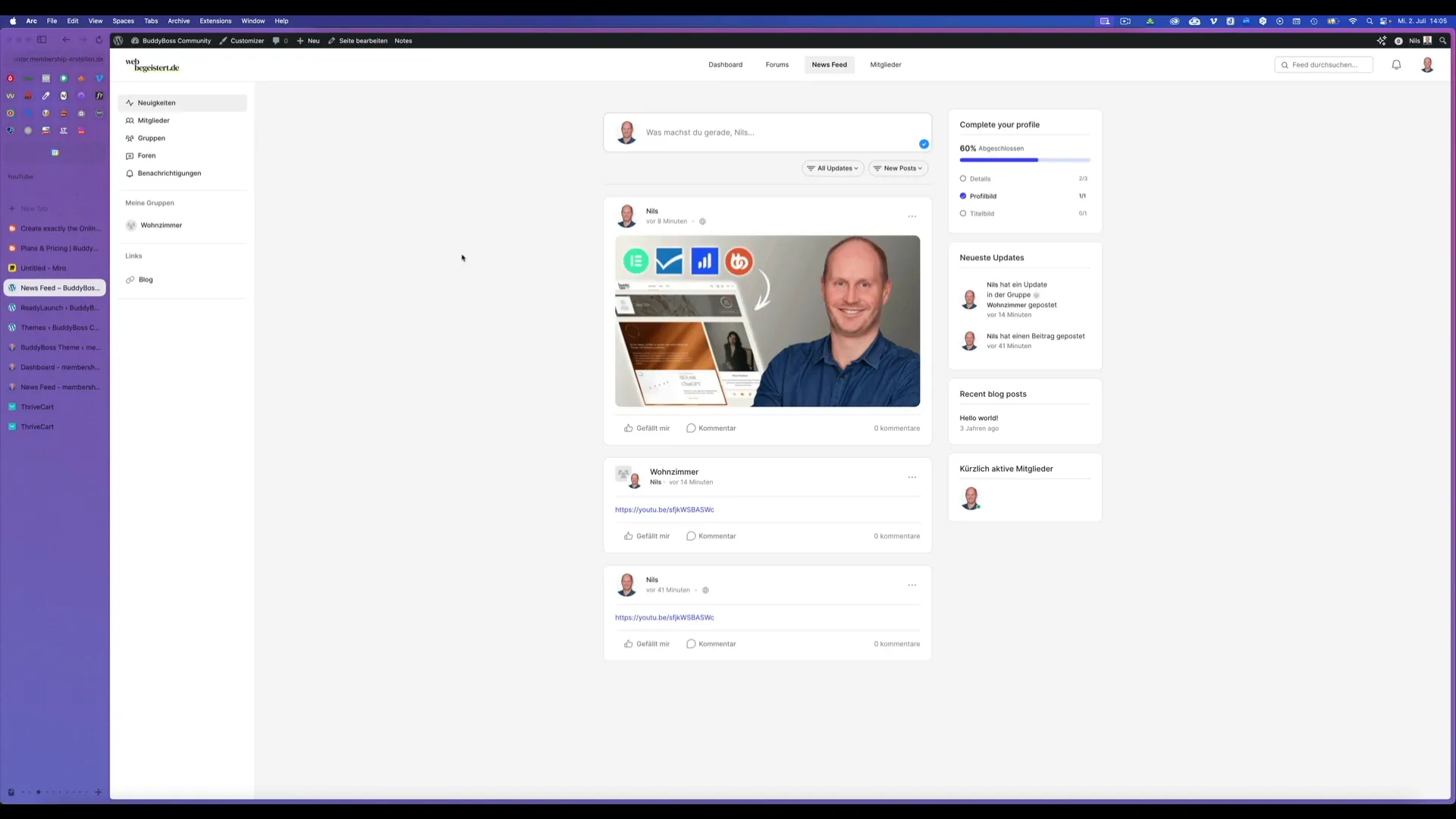Click 0 kommentare on image post
Viewport: 1456px width, 819px height.
point(896,428)
